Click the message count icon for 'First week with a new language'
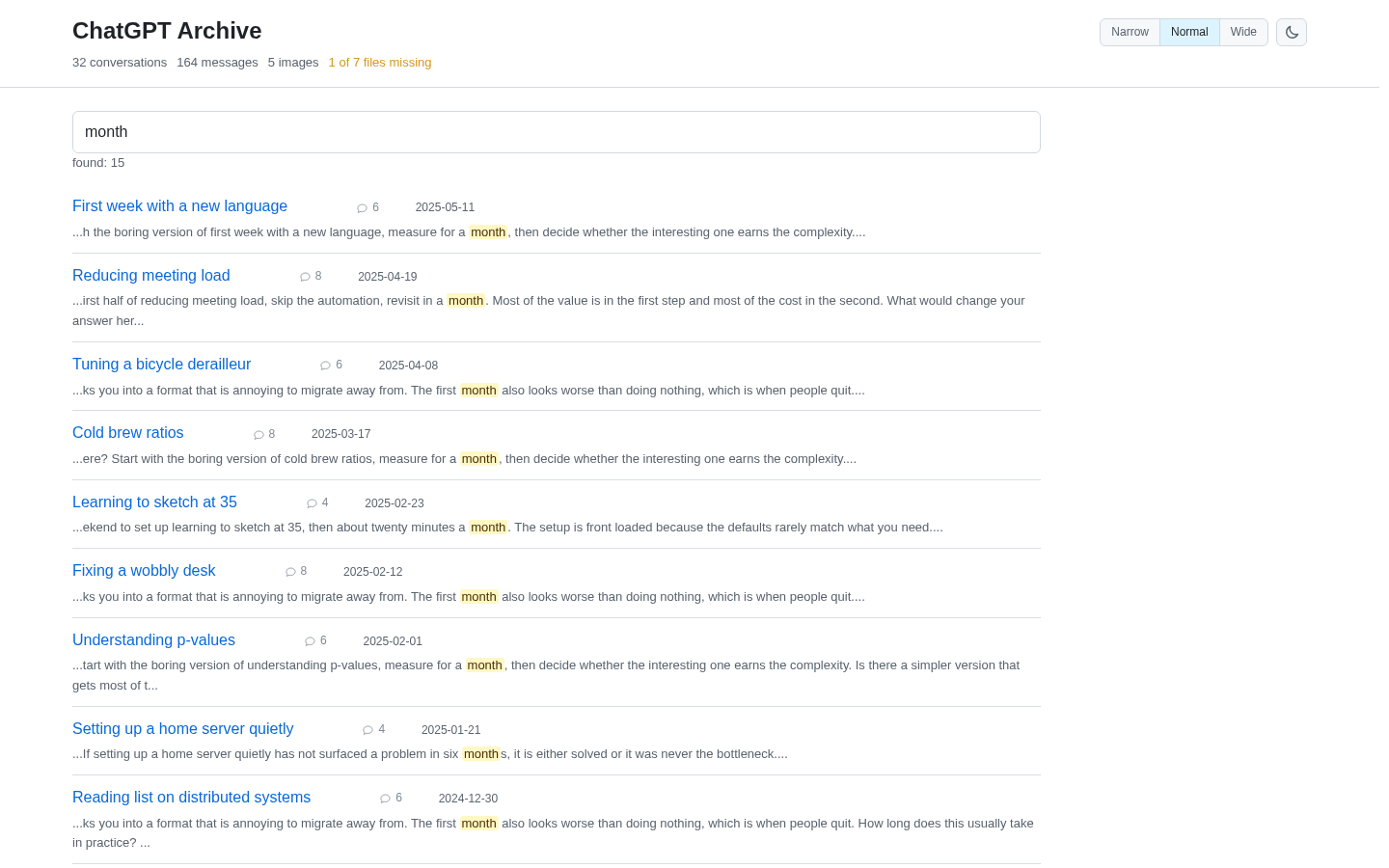The width and height of the screenshot is (1389, 868). click(362, 208)
